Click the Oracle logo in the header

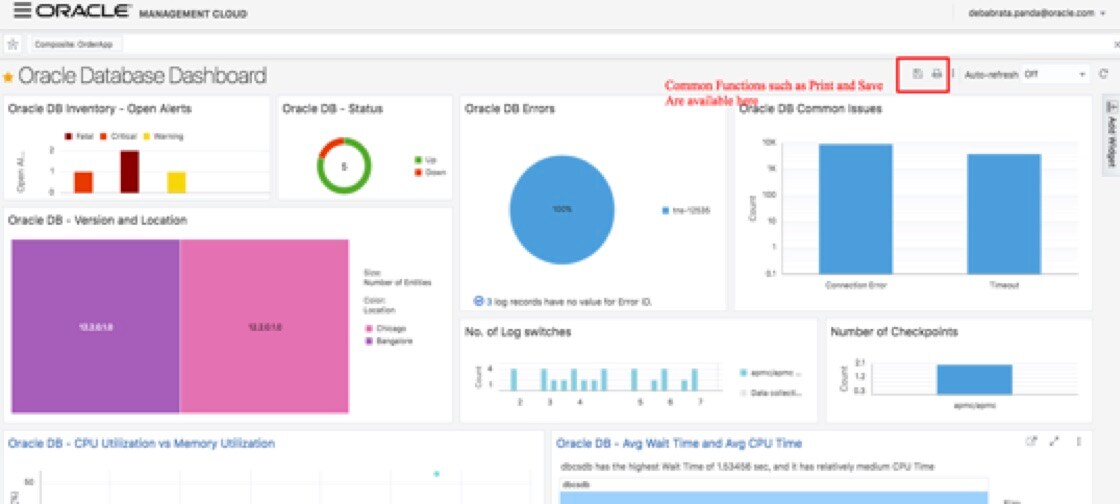tap(83, 11)
